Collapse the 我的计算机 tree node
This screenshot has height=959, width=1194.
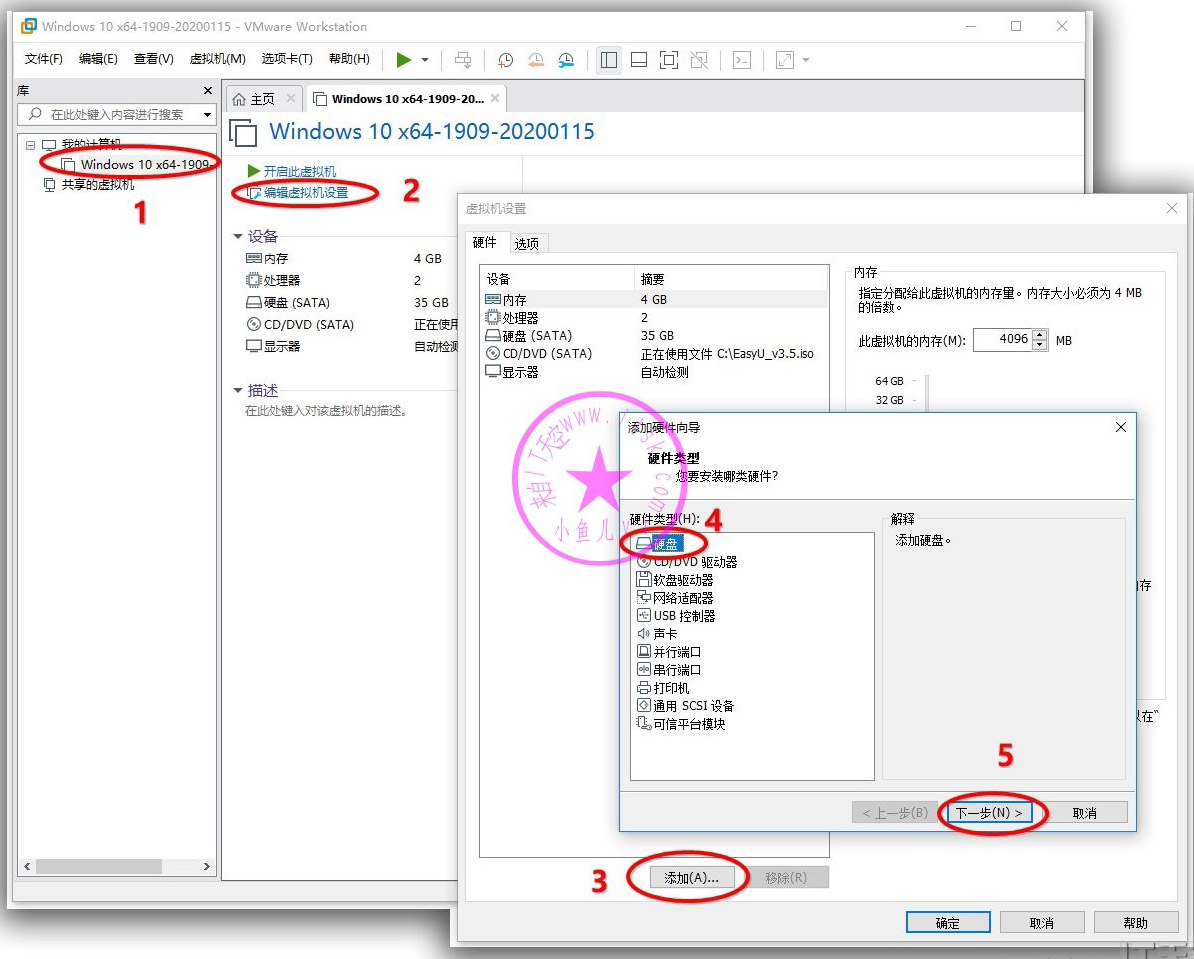30,145
